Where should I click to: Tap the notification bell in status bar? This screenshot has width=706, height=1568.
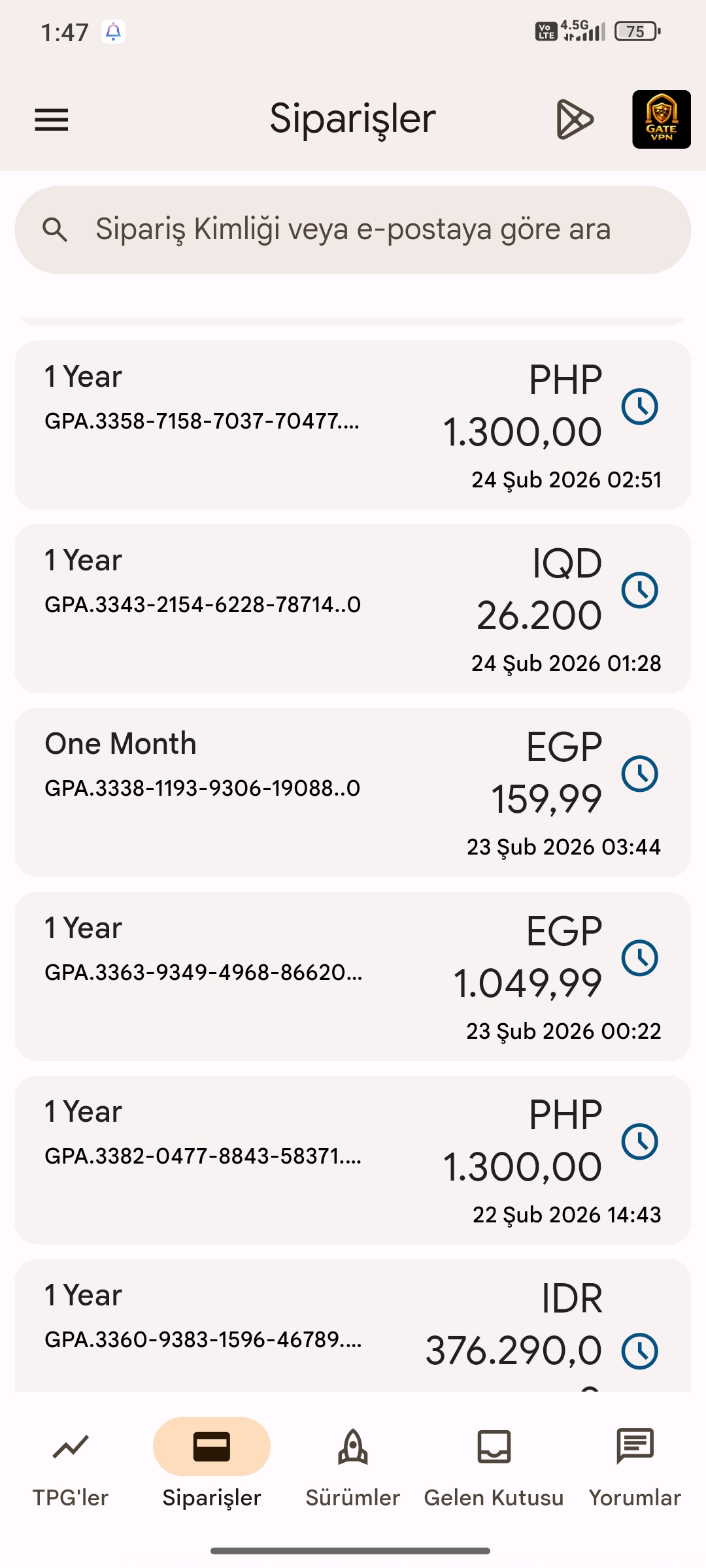[x=113, y=31]
